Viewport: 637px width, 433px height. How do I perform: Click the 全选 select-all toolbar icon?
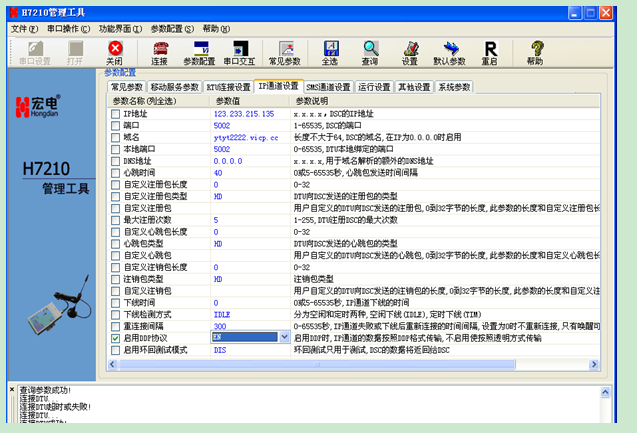[329, 51]
